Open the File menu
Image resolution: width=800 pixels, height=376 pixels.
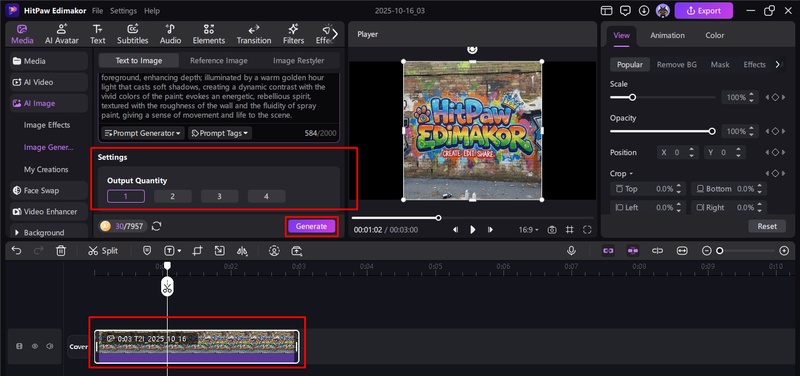97,11
